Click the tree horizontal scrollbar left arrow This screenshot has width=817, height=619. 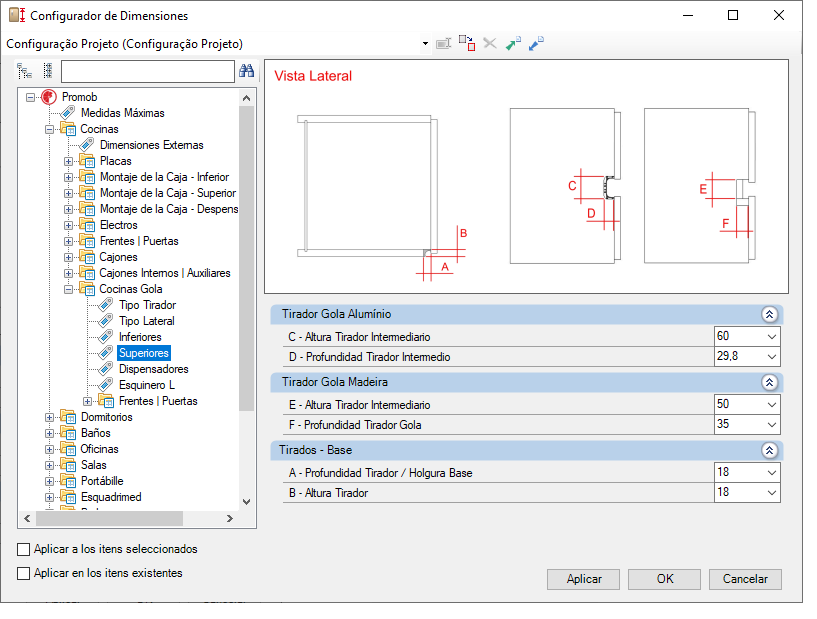tap(27, 518)
